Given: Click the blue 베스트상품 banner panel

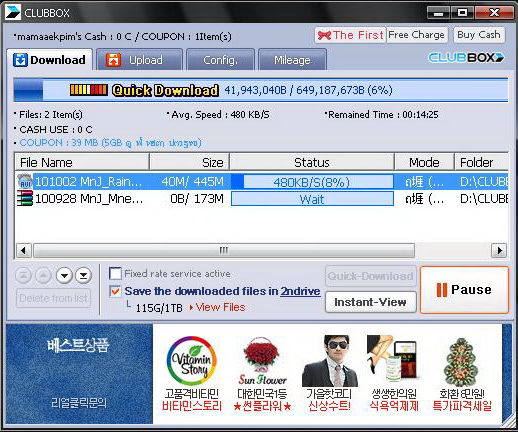Looking at the screenshot, I should pyautogui.click(x=79, y=373).
